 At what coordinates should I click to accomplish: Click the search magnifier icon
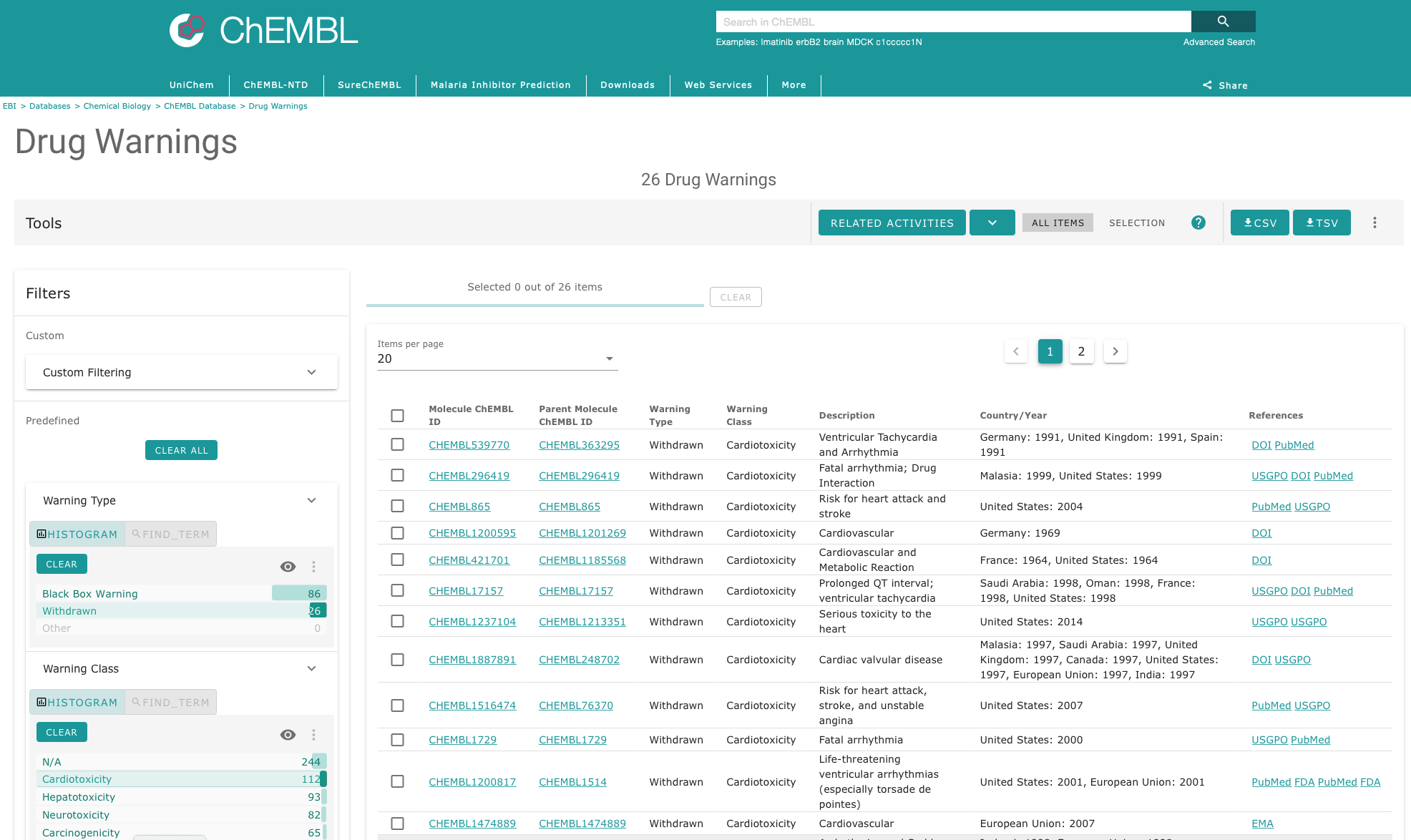1223,21
